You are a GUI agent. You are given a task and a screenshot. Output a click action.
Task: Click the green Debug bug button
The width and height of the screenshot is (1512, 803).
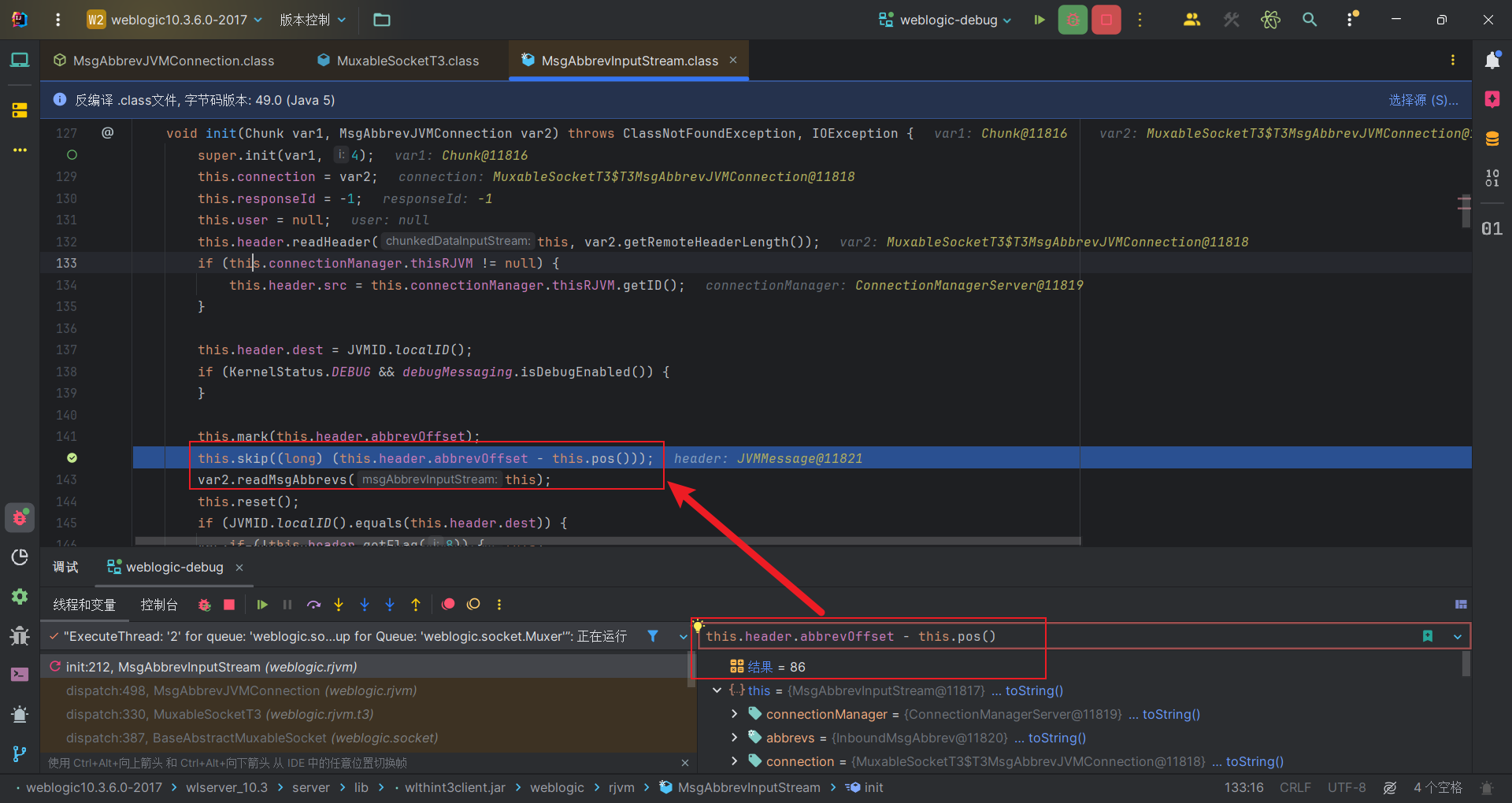tap(1073, 20)
